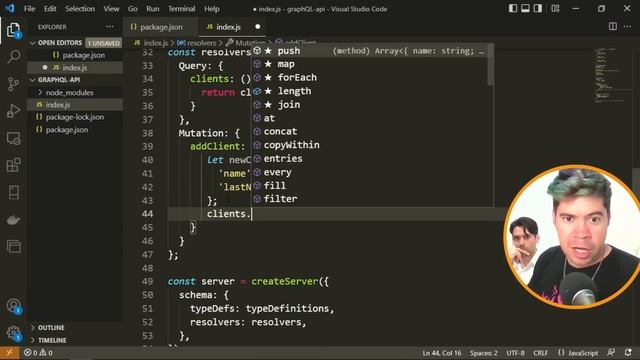The width and height of the screenshot is (640, 360).
Task: Choose the copyWithin suggestion in autocomplete
Action: coord(369,145)
